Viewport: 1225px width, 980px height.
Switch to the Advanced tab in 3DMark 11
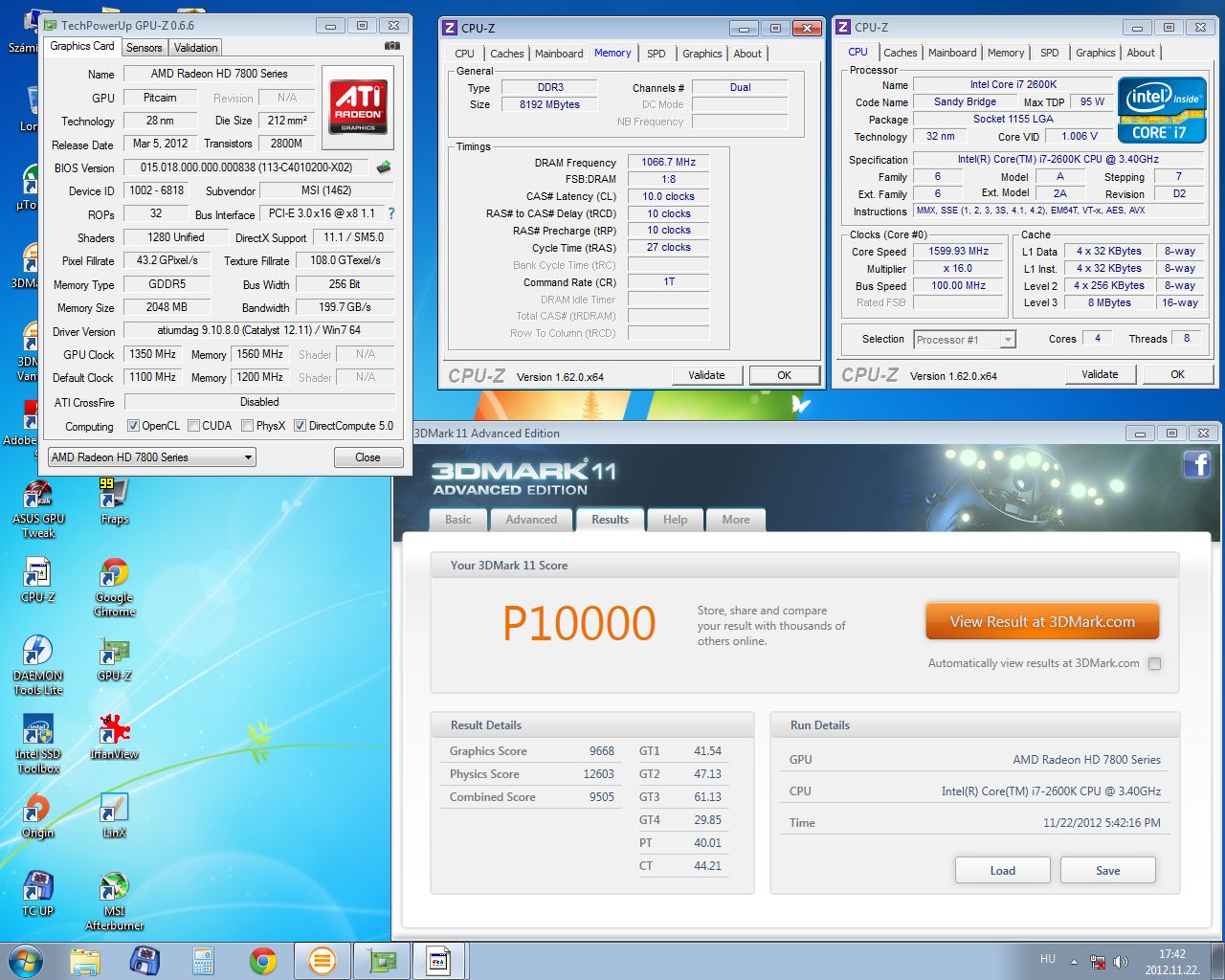pos(531,520)
